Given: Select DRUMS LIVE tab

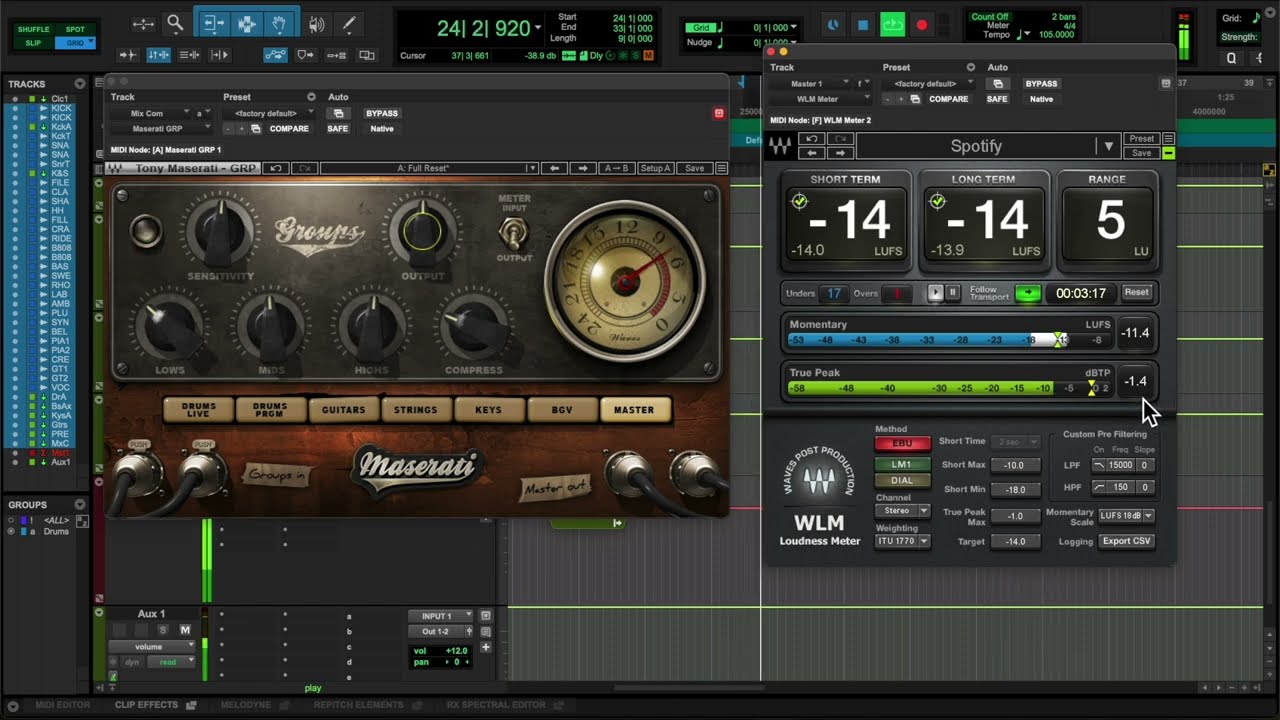Looking at the screenshot, I should coord(199,410).
